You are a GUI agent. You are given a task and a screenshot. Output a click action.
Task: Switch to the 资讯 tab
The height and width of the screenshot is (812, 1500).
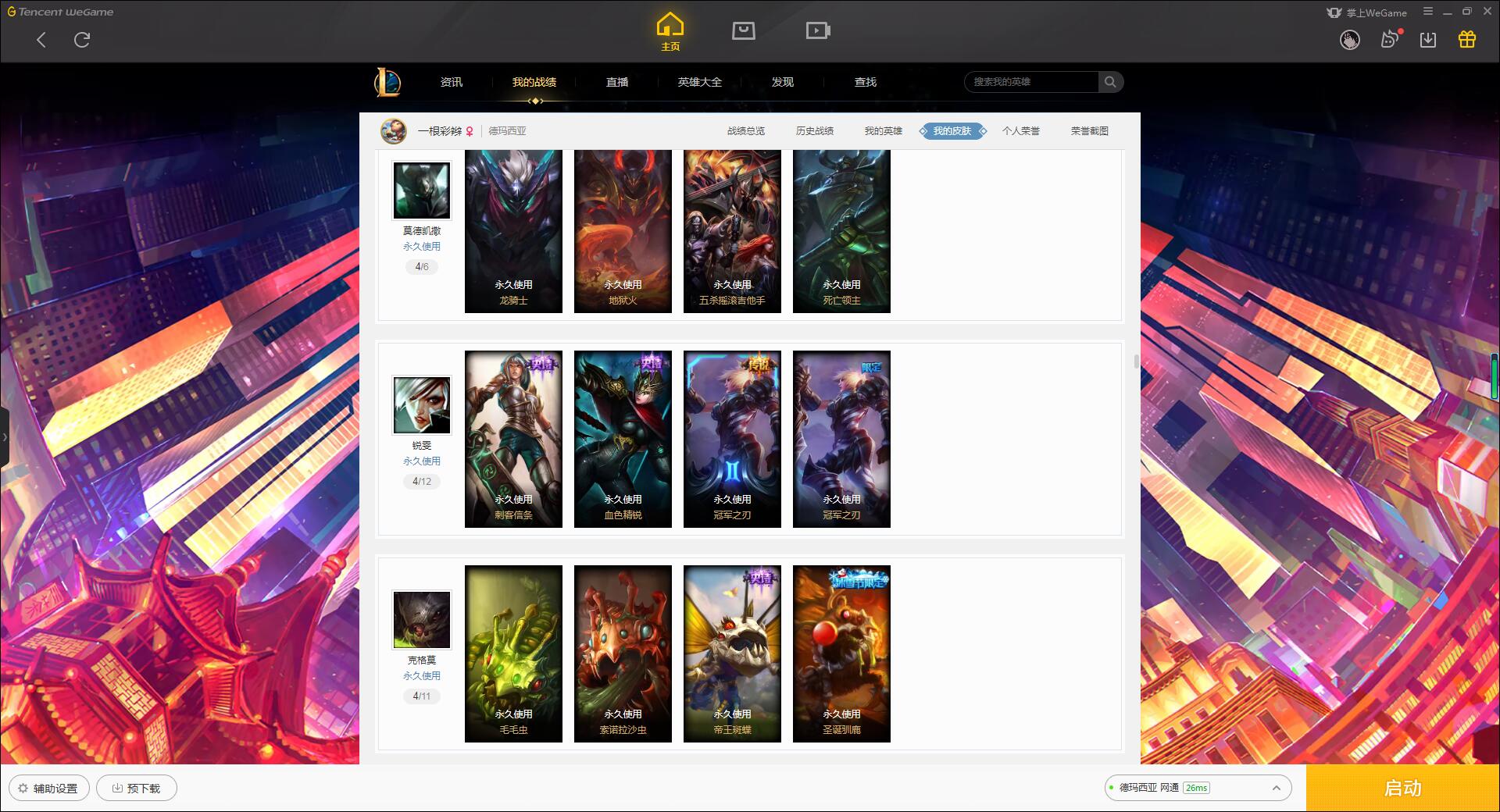click(452, 82)
